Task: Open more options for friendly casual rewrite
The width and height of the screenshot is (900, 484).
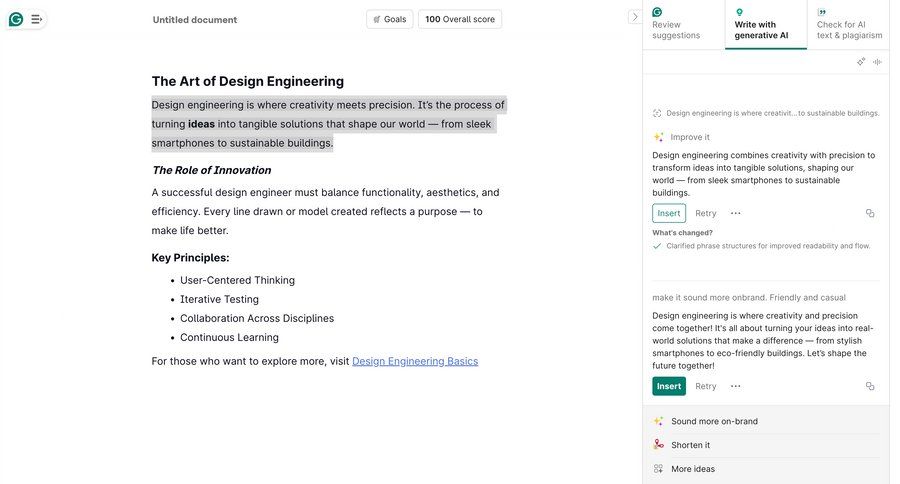Action: (x=735, y=386)
